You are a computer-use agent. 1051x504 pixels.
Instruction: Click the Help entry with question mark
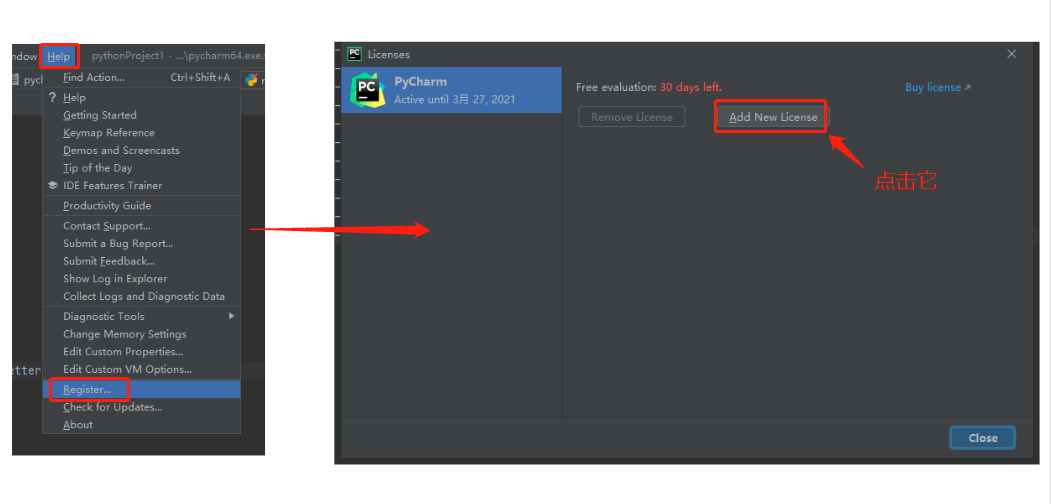click(141, 98)
